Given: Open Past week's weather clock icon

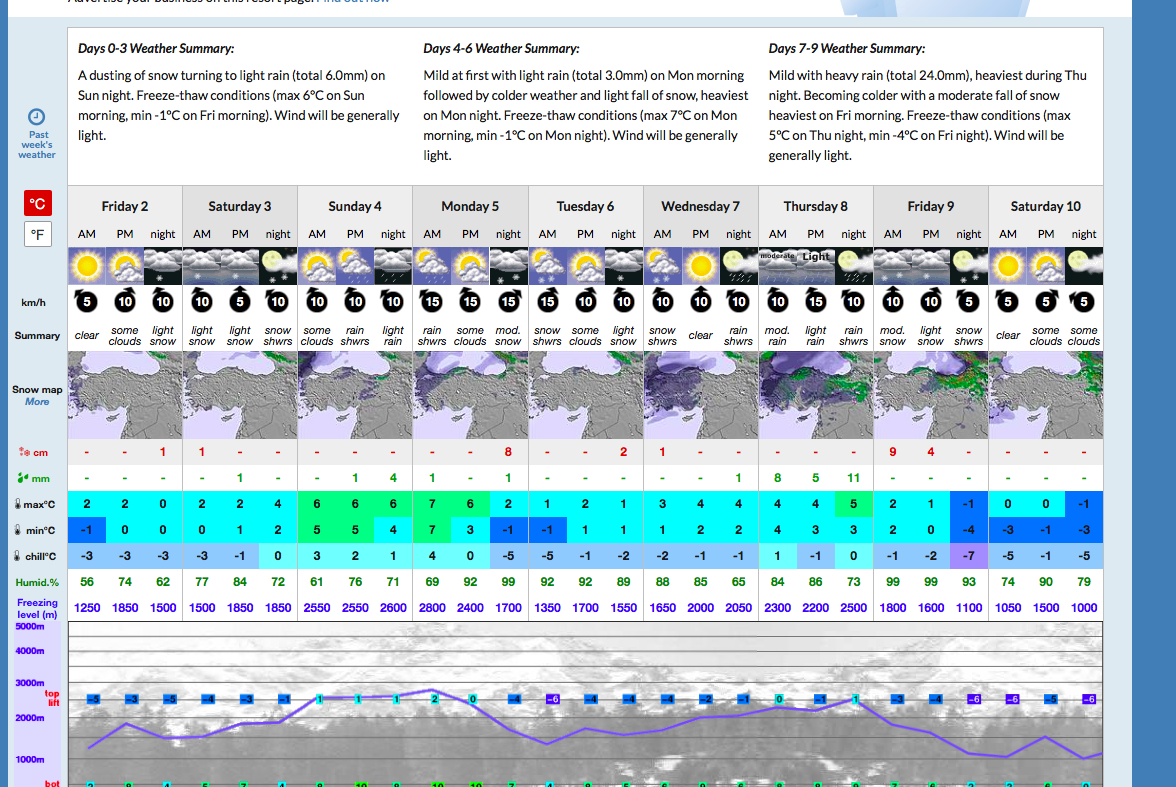Looking at the screenshot, I should (37, 117).
